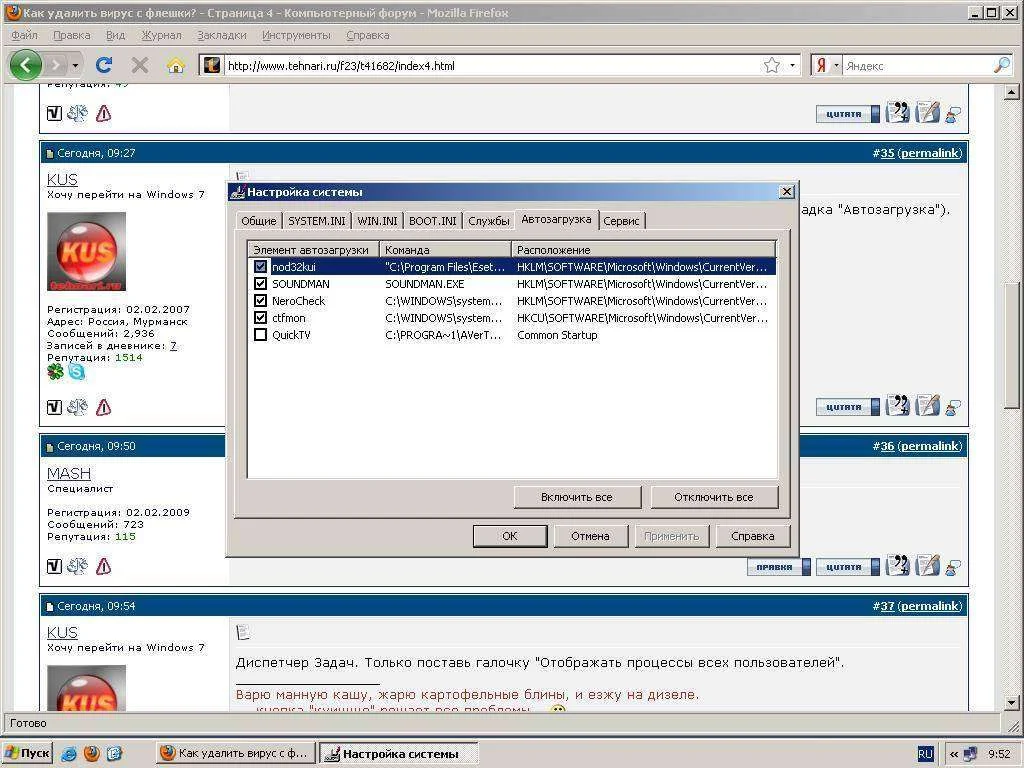Viewport: 1024px width, 768px height.
Task: Click the magnifier search icon in Yandex box
Action: pos(1001,65)
